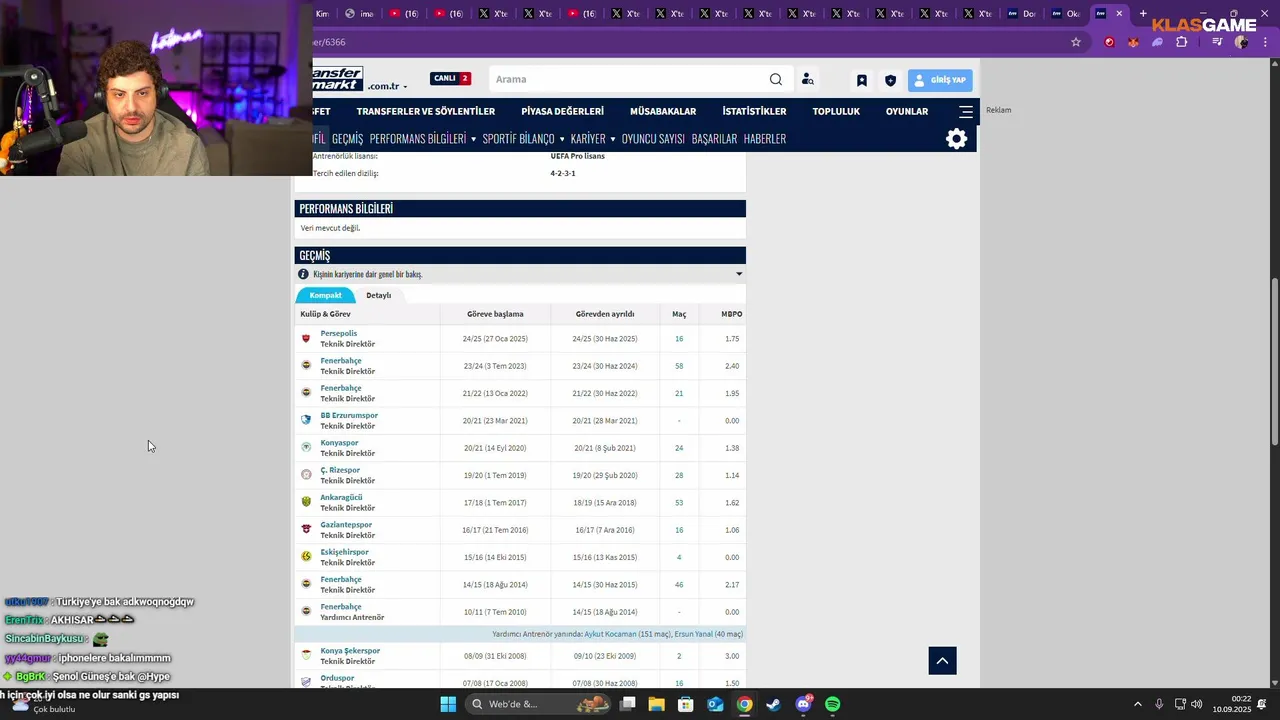Click the 53 matches value in Ankaragücü row
1280x720 pixels.
click(x=679, y=503)
